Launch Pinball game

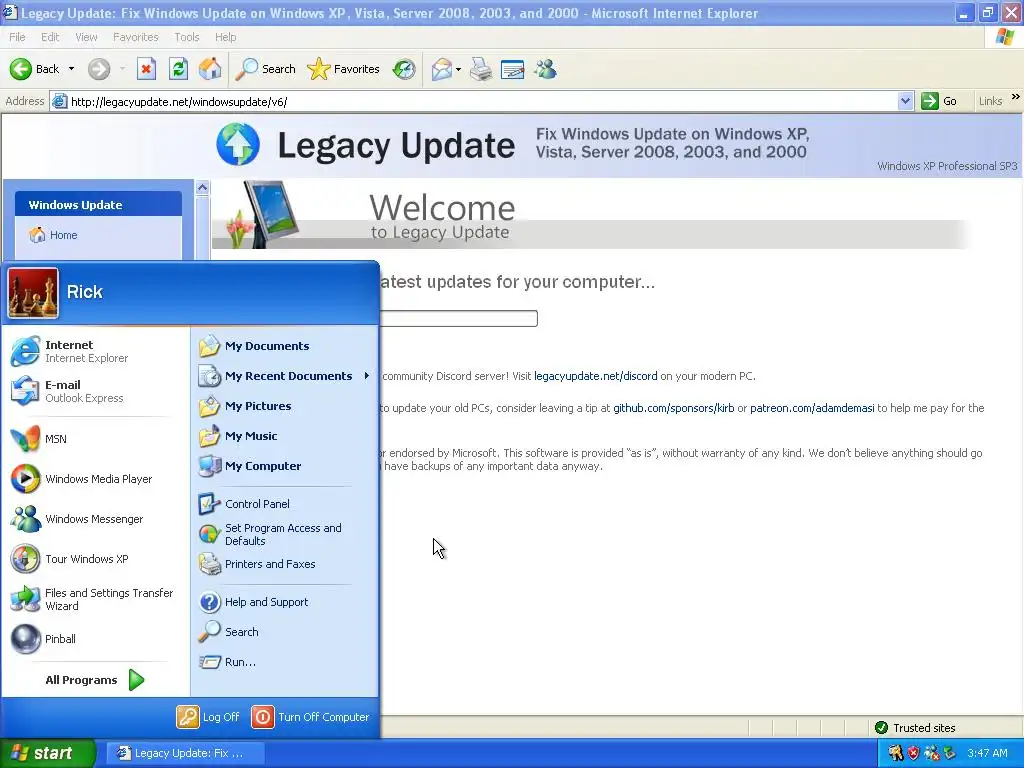coord(95,639)
